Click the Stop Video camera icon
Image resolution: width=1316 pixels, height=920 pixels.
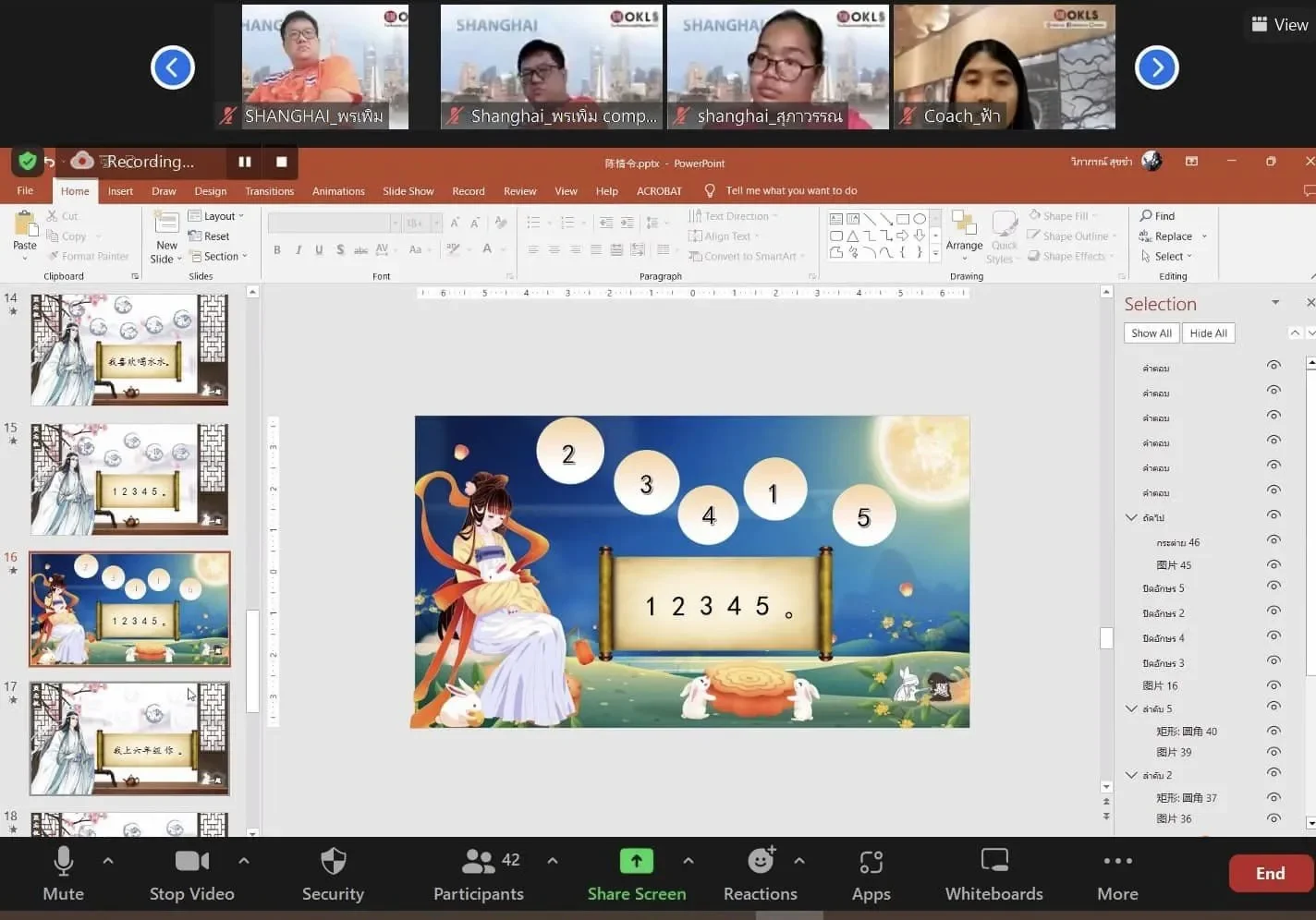(x=191, y=862)
